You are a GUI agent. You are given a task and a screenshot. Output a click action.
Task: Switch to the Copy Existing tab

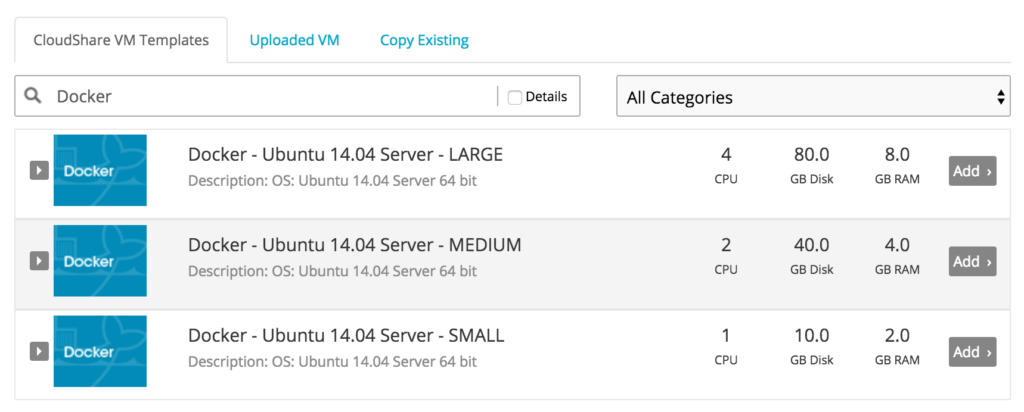424,40
